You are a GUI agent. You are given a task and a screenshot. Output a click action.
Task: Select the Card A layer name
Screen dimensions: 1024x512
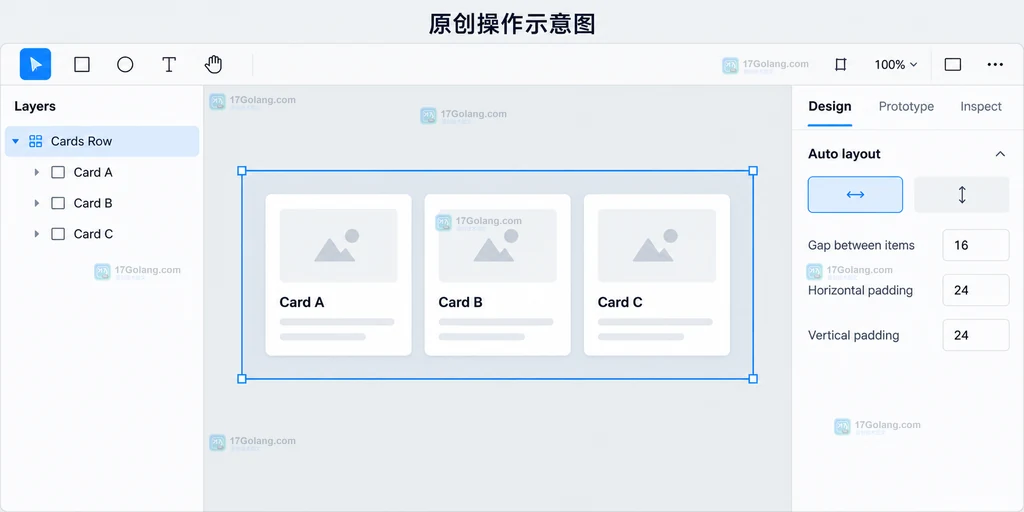[93, 172]
